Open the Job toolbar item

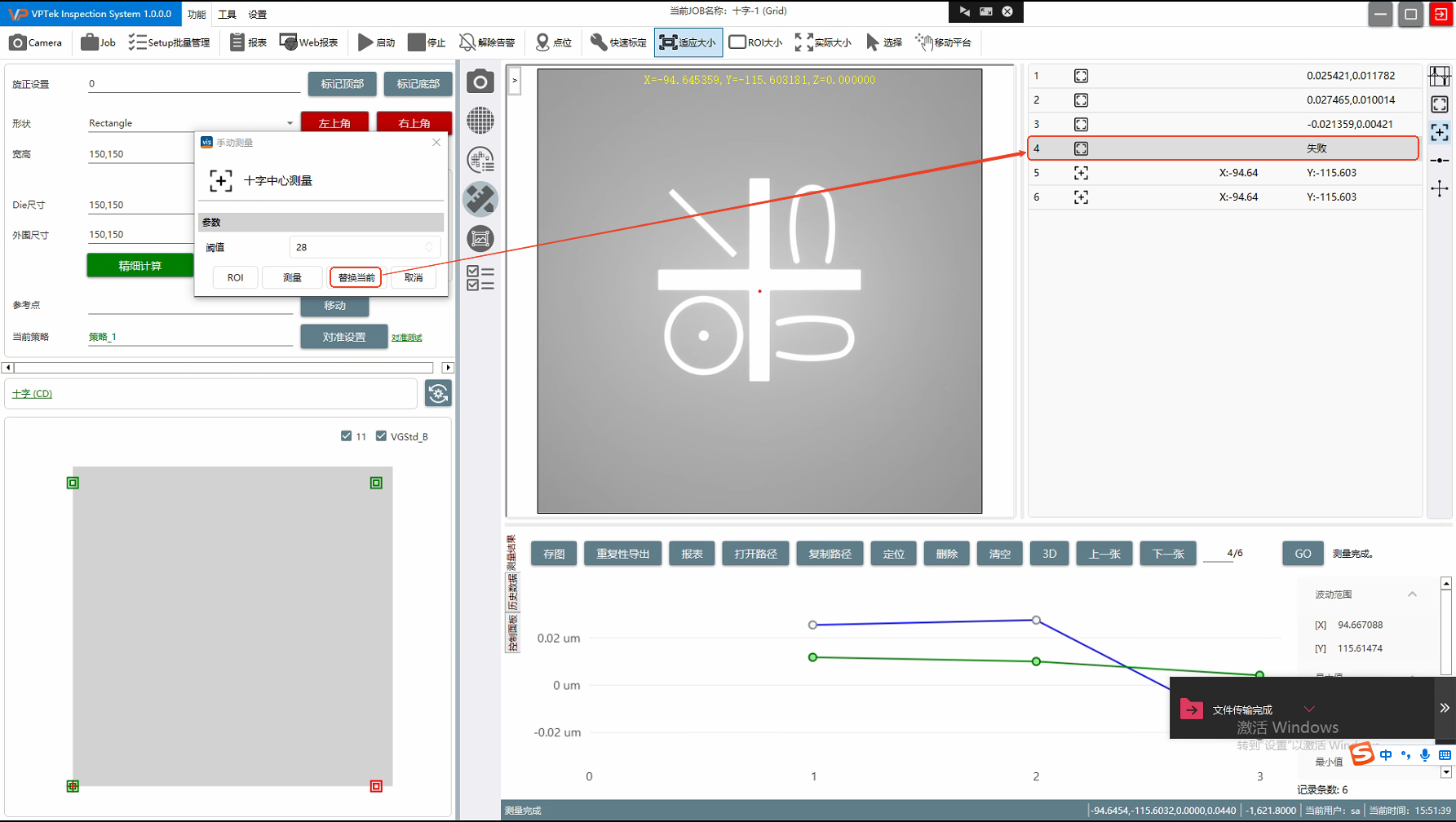tap(98, 42)
